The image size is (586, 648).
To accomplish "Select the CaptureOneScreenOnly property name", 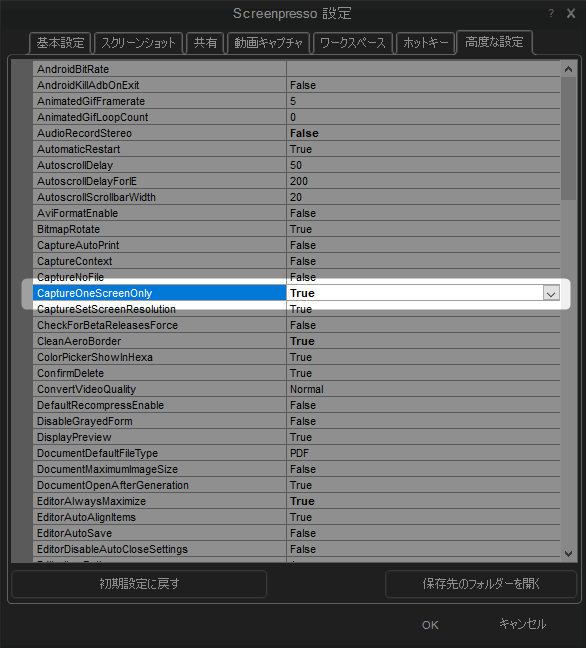I will pos(159,293).
